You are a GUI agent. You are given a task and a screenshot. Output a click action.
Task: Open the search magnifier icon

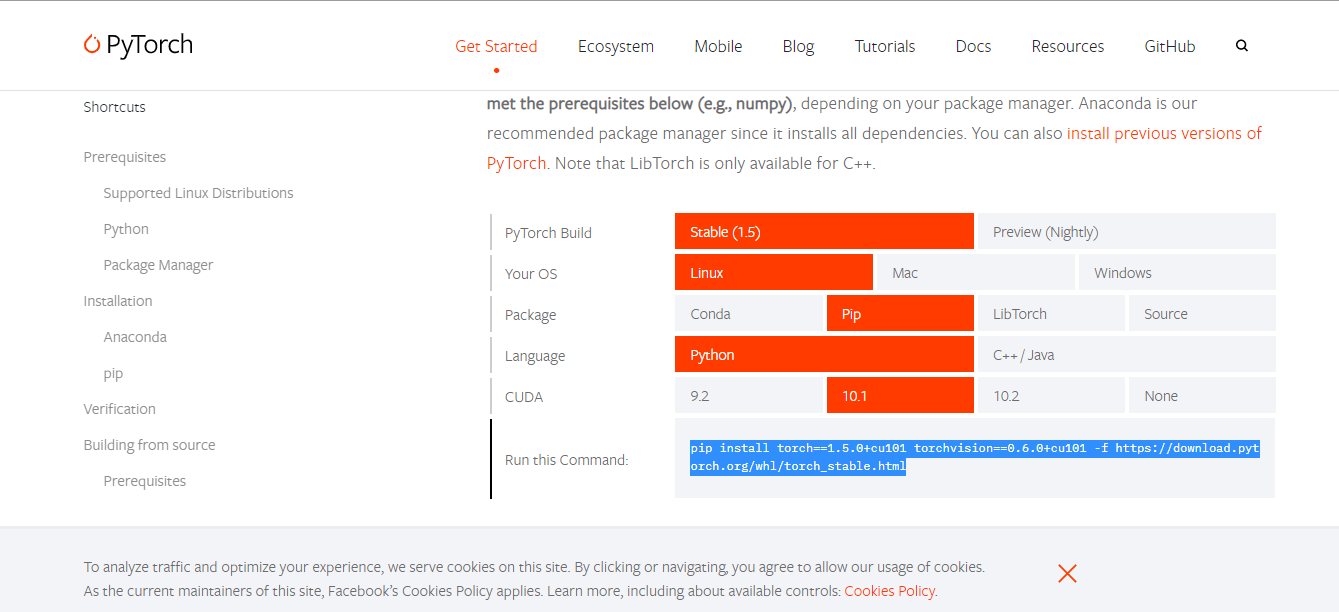pyautogui.click(x=1242, y=46)
